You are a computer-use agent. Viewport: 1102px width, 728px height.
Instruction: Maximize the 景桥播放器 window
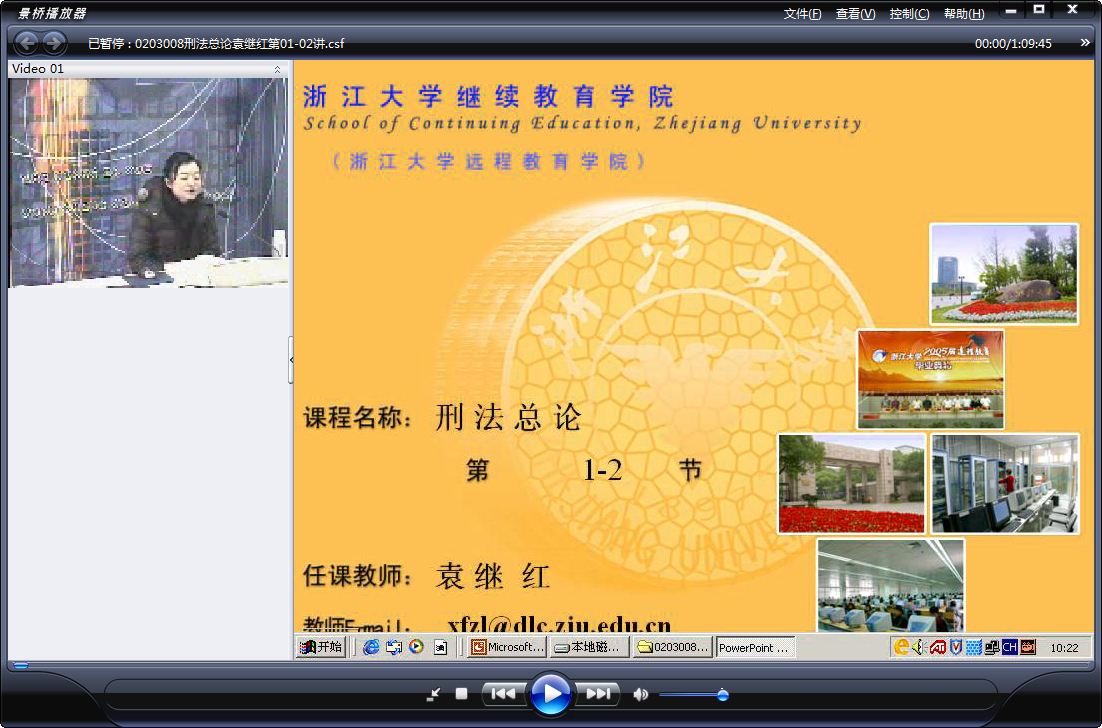coord(1039,10)
